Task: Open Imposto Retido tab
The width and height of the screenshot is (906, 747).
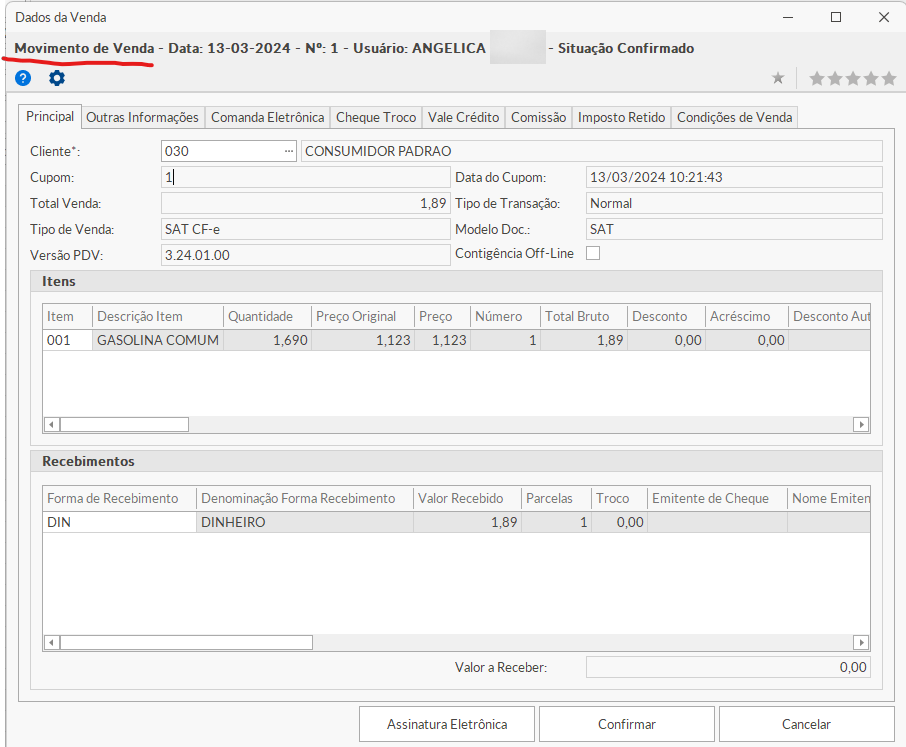Action: (x=622, y=117)
